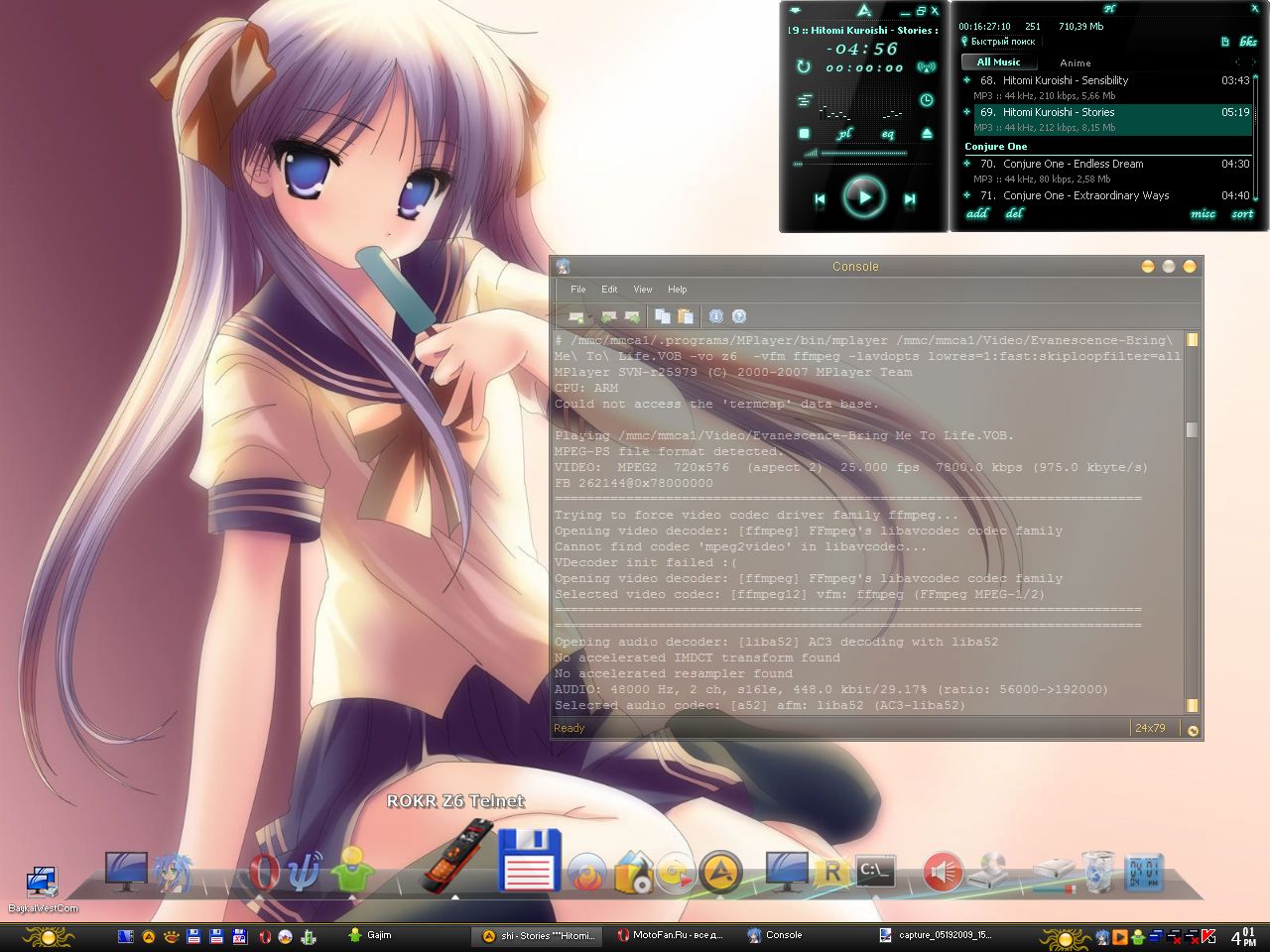Open AIMP main menu arrow
The width and height of the screenshot is (1270, 952).
point(795,10)
